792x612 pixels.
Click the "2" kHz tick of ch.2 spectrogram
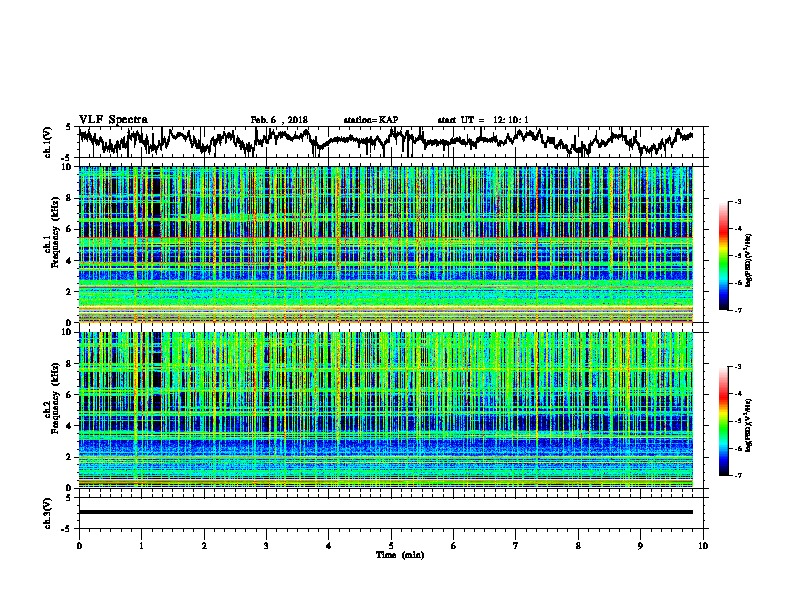click(70, 457)
